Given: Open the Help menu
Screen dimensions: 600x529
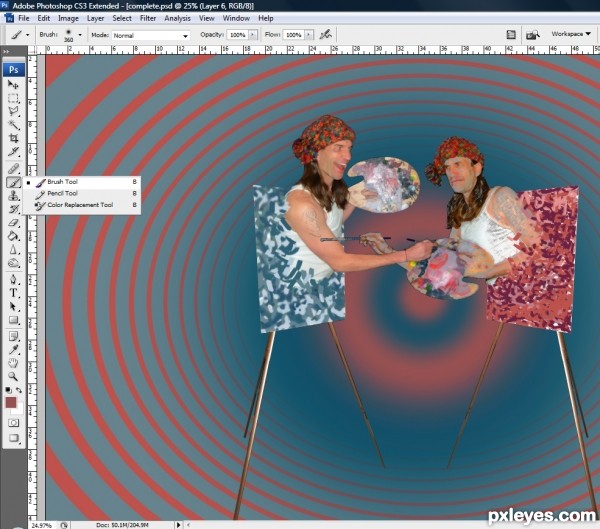Looking at the screenshot, I should pos(266,18).
